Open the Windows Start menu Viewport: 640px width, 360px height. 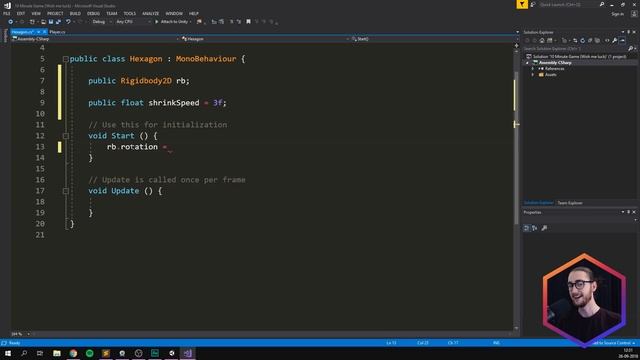point(8,353)
